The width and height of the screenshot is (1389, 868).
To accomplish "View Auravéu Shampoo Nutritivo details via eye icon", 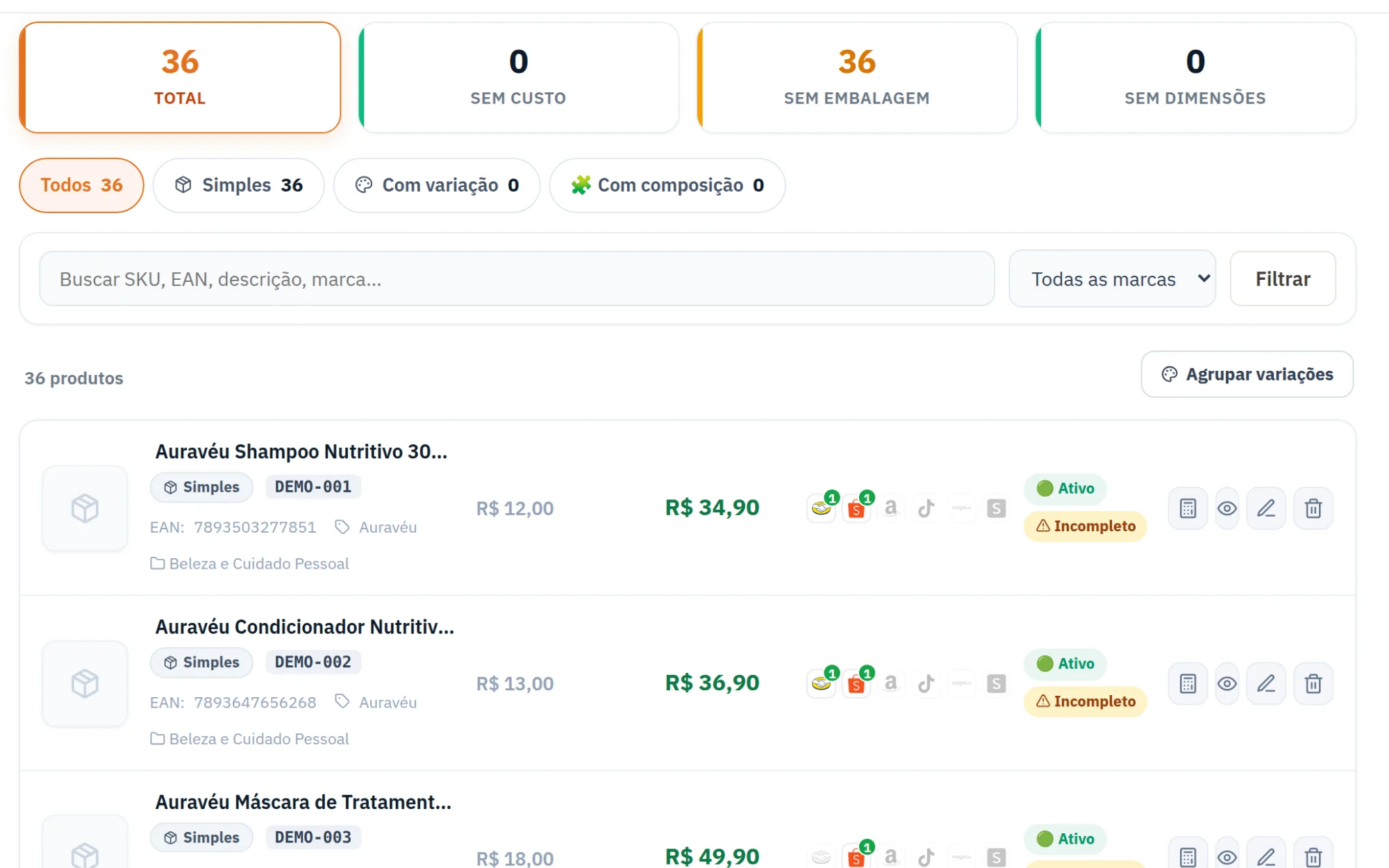I will 1227,508.
